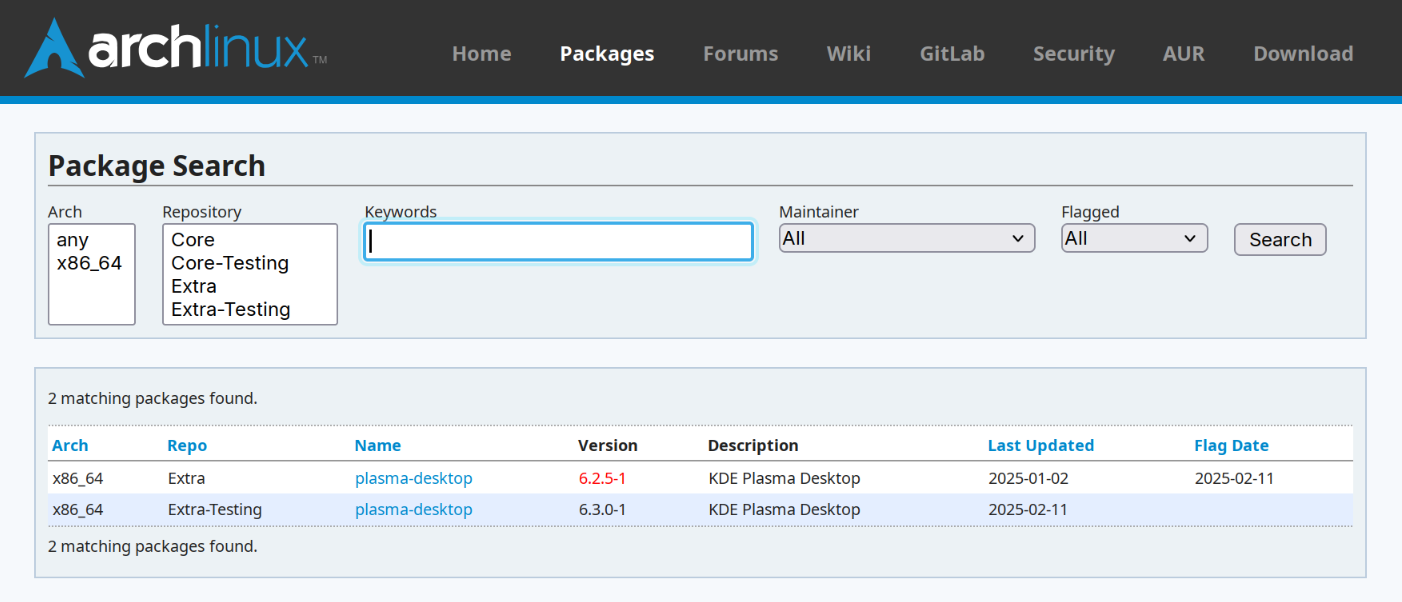Sort results by Arch column

coord(70,446)
